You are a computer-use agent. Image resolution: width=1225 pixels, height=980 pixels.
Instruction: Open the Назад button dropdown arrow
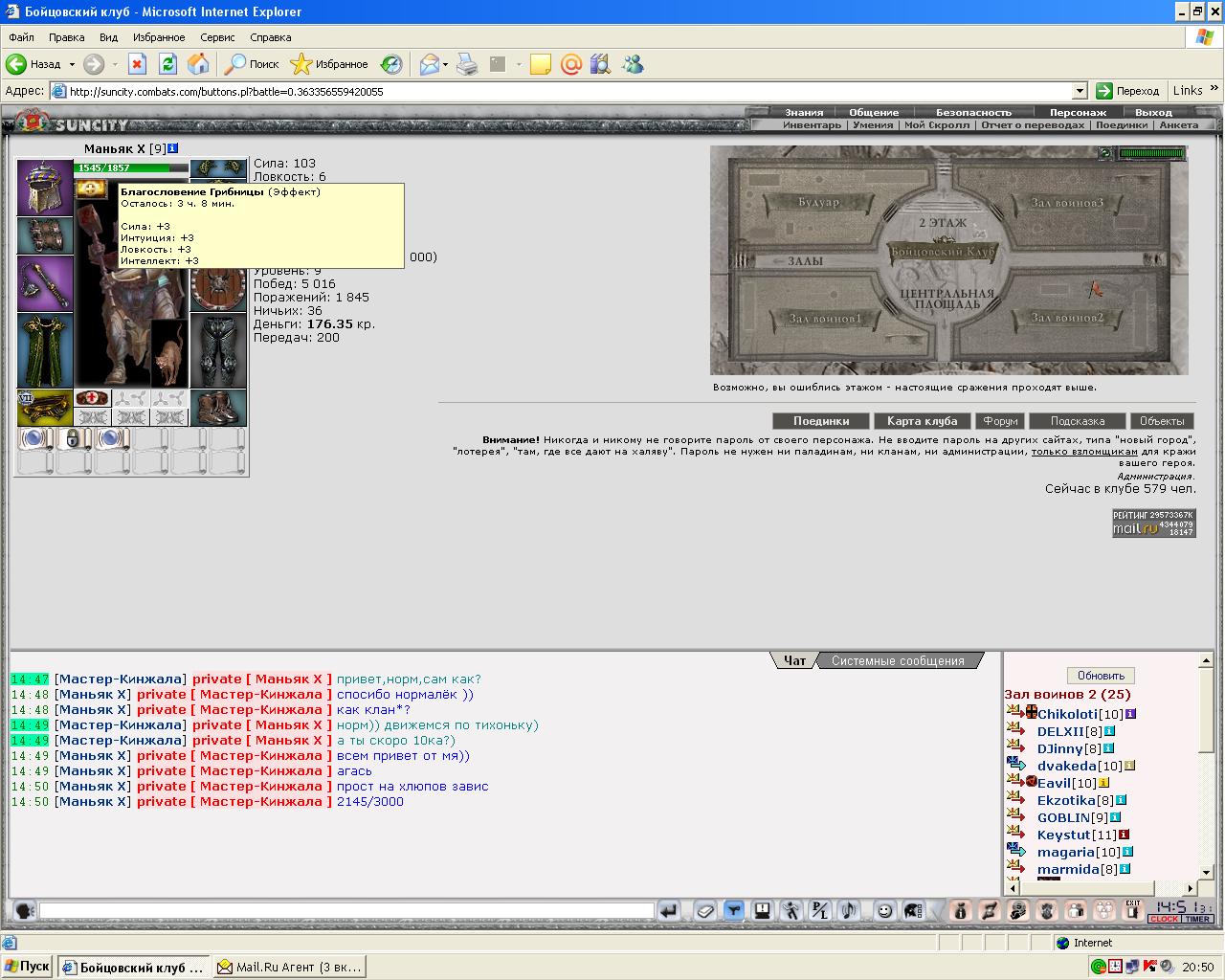coord(72,64)
